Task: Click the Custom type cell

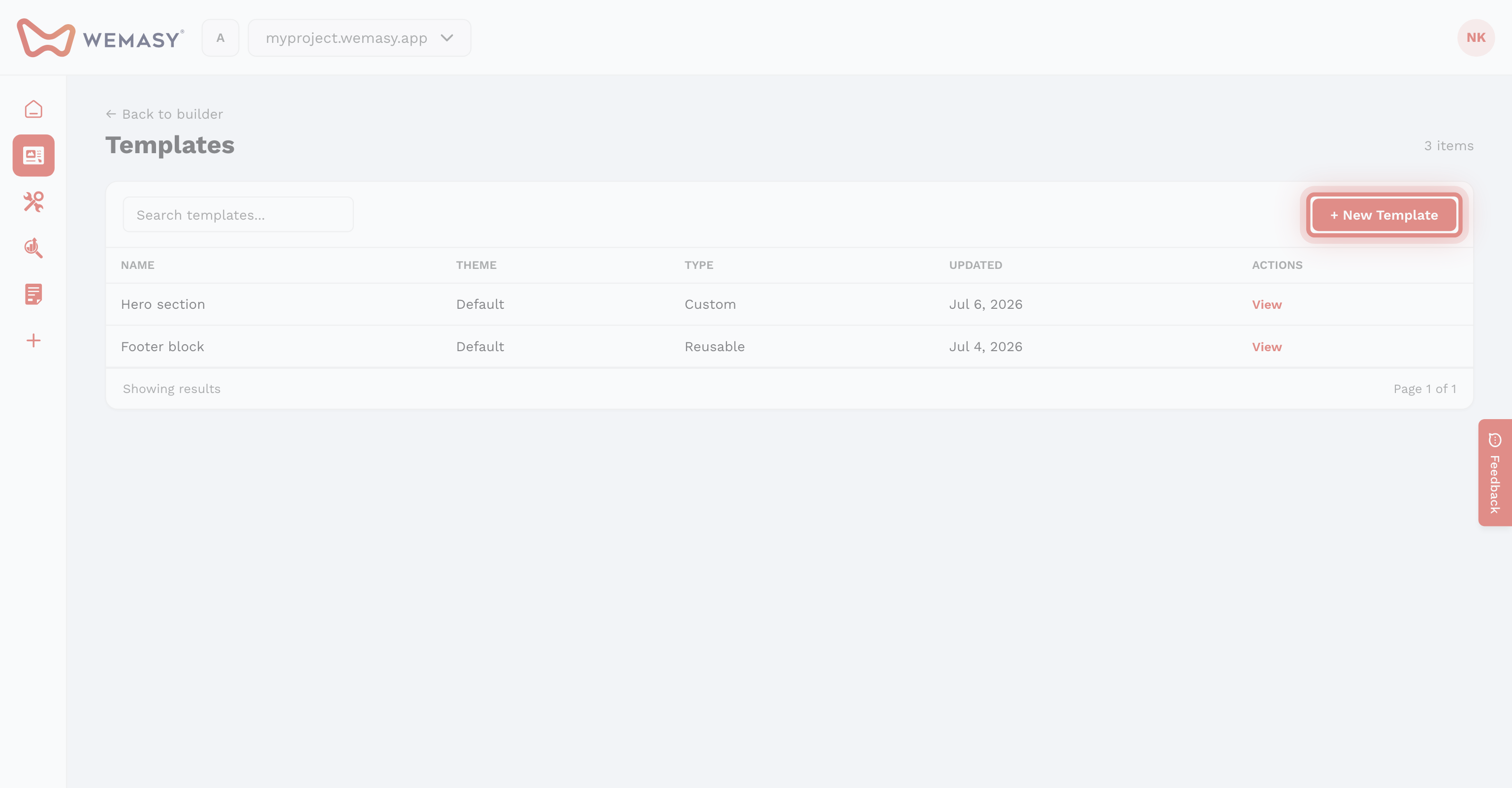Action: pos(710,305)
